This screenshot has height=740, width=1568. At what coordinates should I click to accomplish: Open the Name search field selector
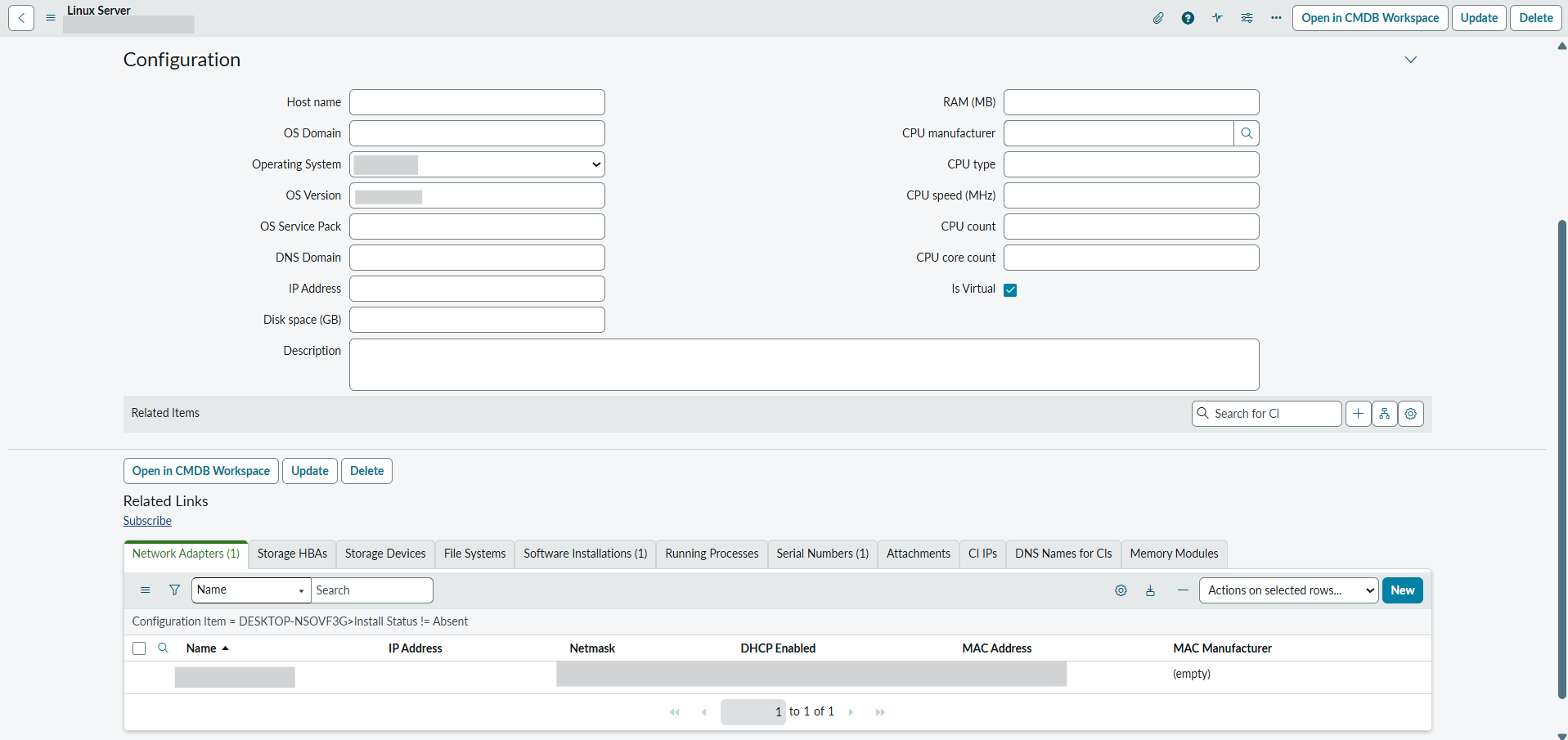pyautogui.click(x=251, y=590)
